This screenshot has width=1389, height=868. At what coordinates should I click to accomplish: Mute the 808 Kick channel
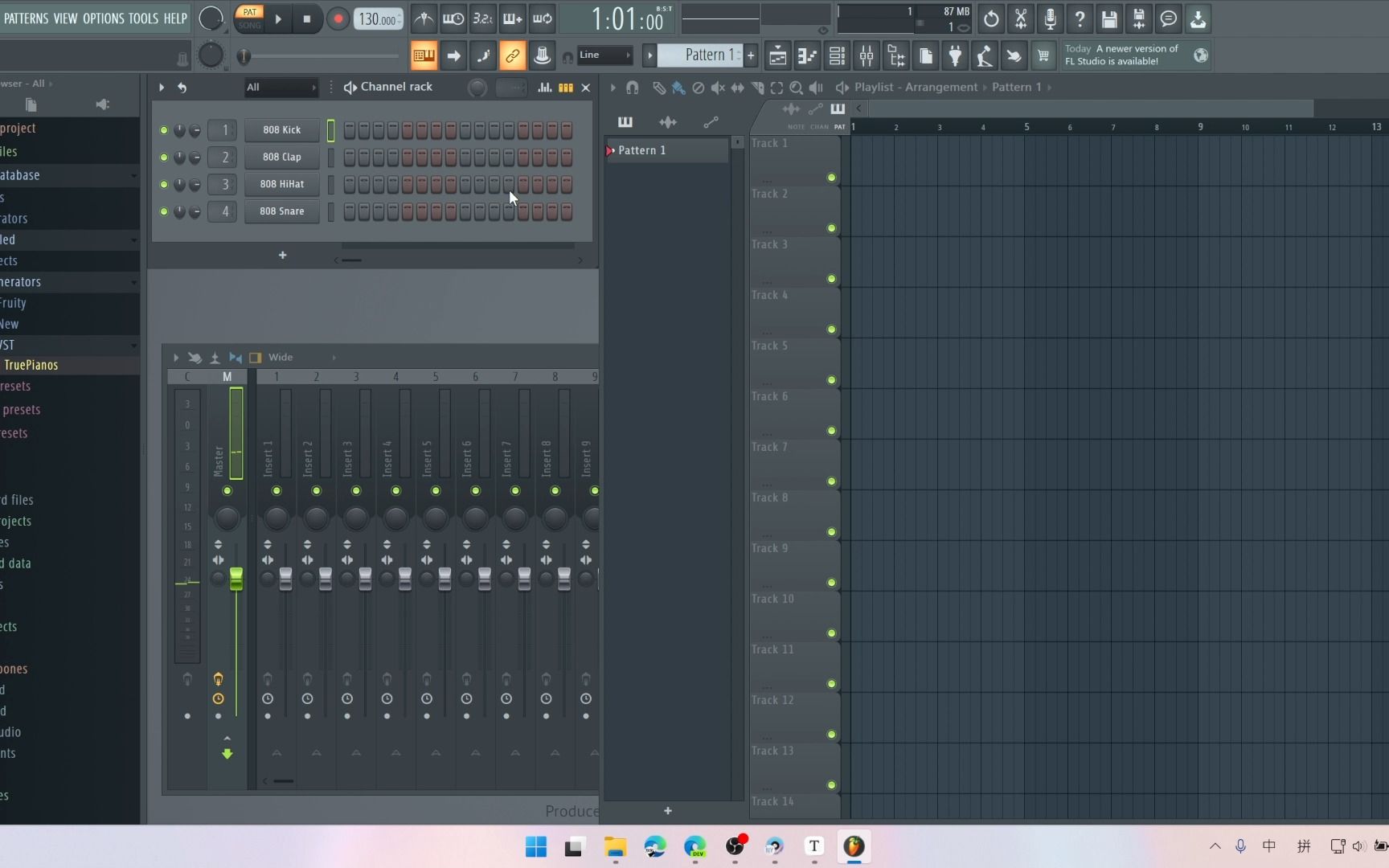coord(162,130)
